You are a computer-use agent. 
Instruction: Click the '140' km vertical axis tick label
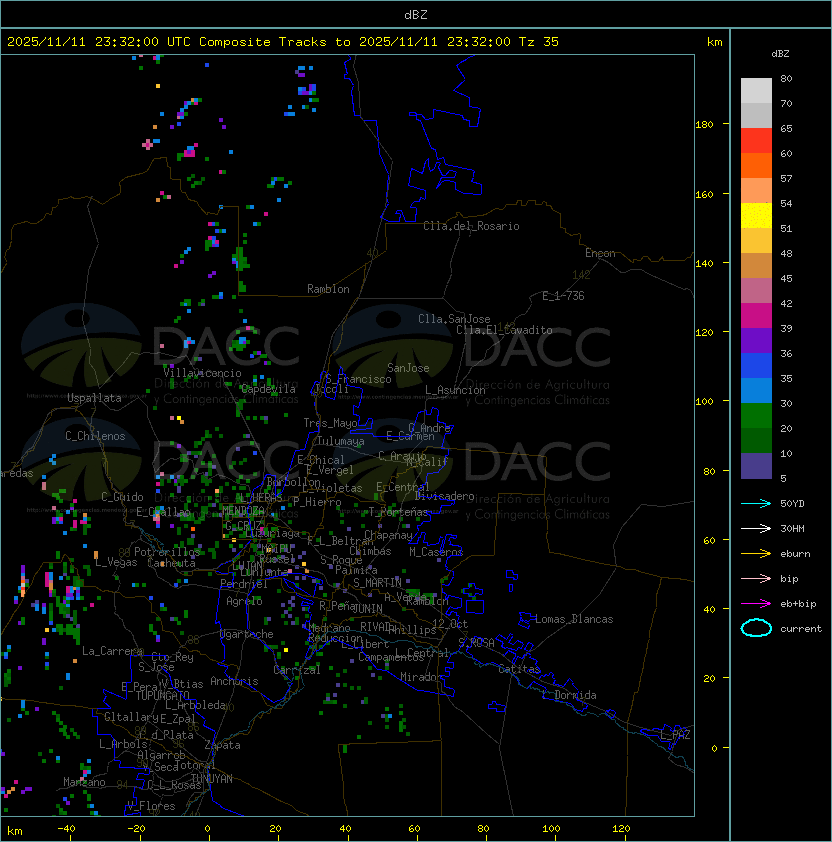704,263
